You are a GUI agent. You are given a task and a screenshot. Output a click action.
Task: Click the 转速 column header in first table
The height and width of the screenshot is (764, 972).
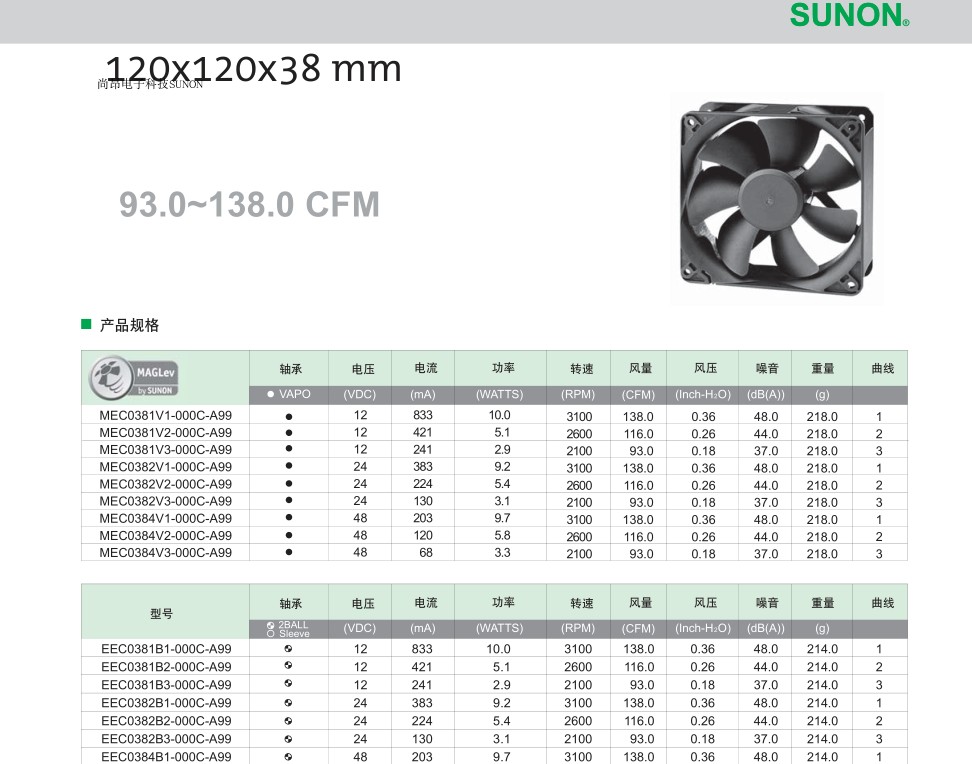581,369
